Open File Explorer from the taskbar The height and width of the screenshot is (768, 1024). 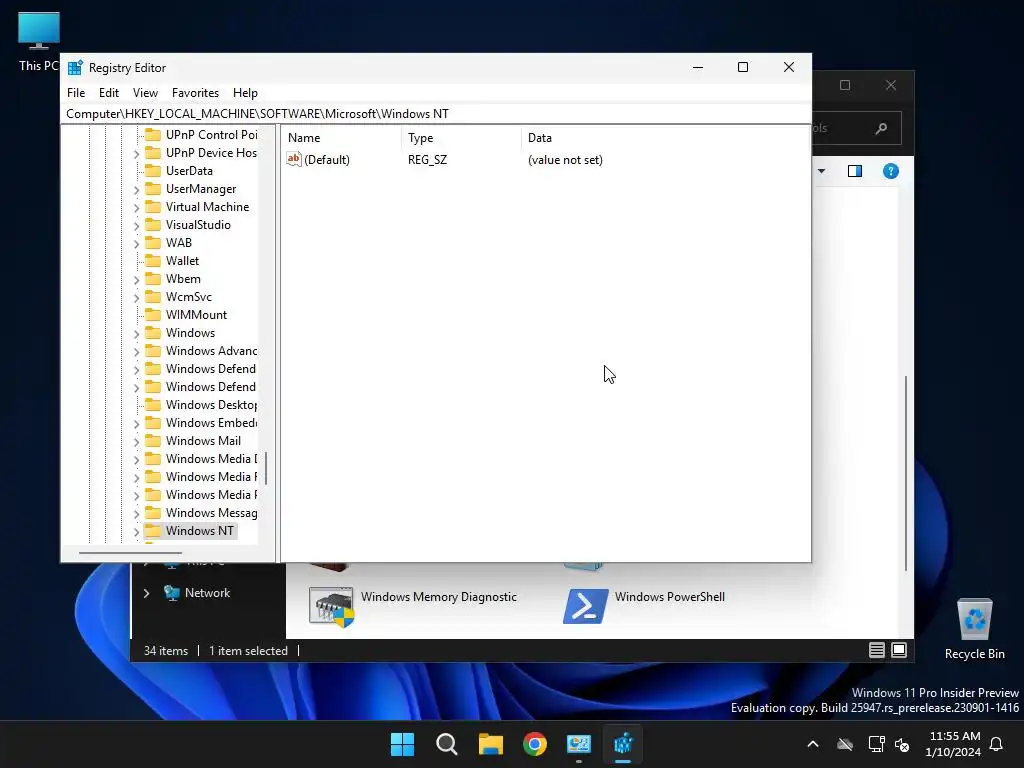tap(490, 744)
